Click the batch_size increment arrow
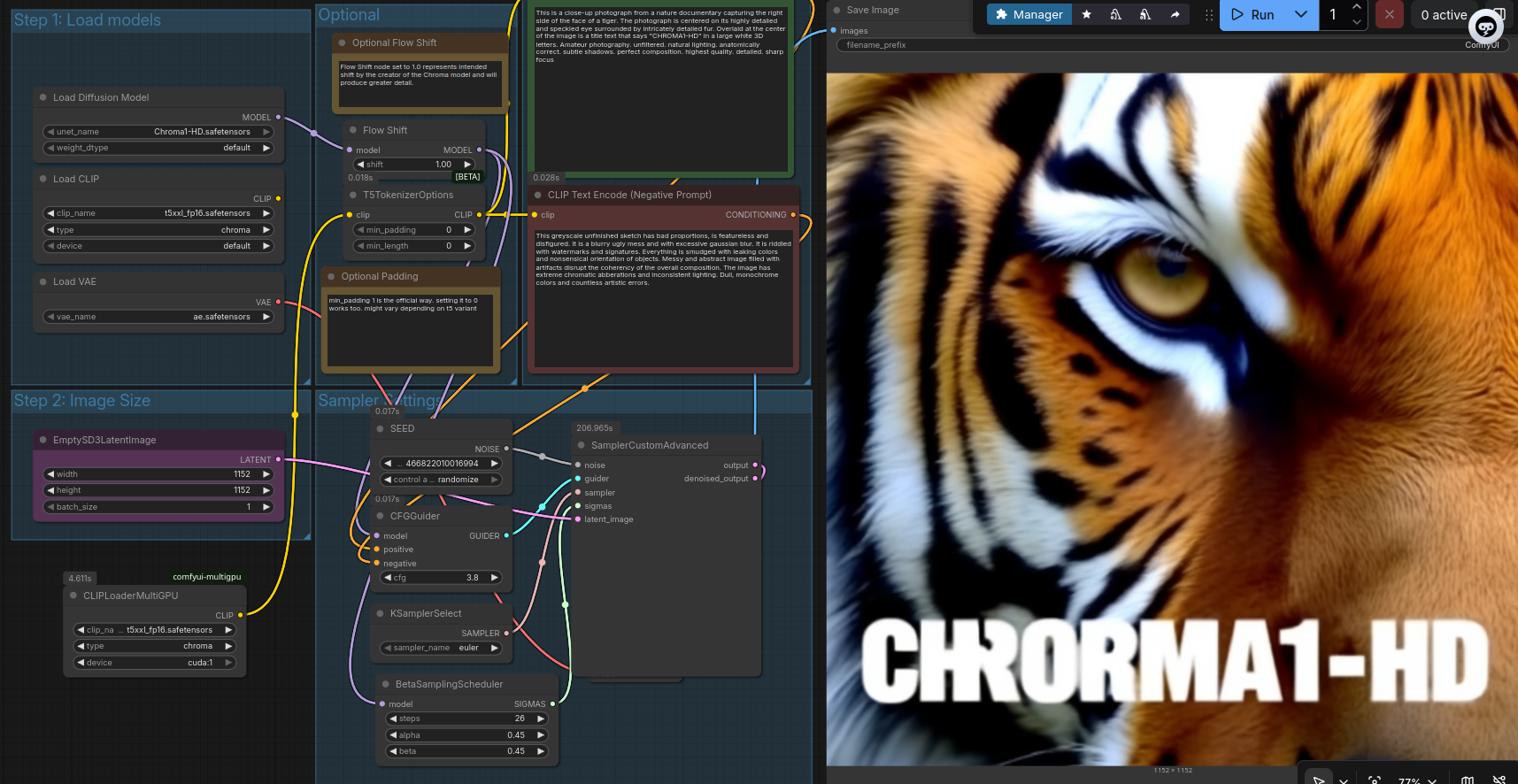Viewport: 1518px width, 784px height. [x=266, y=507]
